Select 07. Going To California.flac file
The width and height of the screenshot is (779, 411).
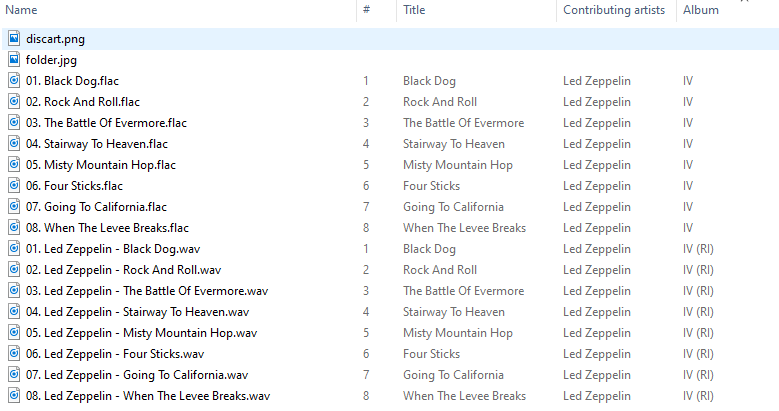coord(105,207)
